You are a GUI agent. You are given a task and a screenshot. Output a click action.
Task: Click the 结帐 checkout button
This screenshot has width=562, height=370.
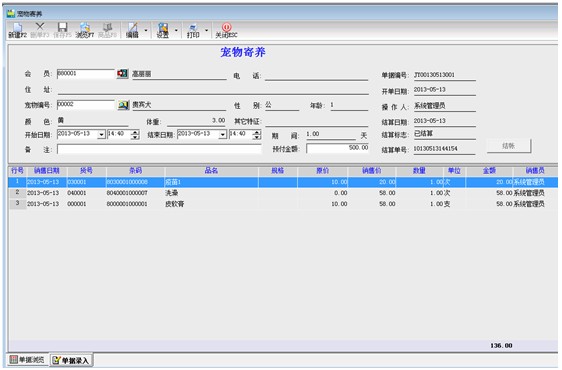coord(509,146)
